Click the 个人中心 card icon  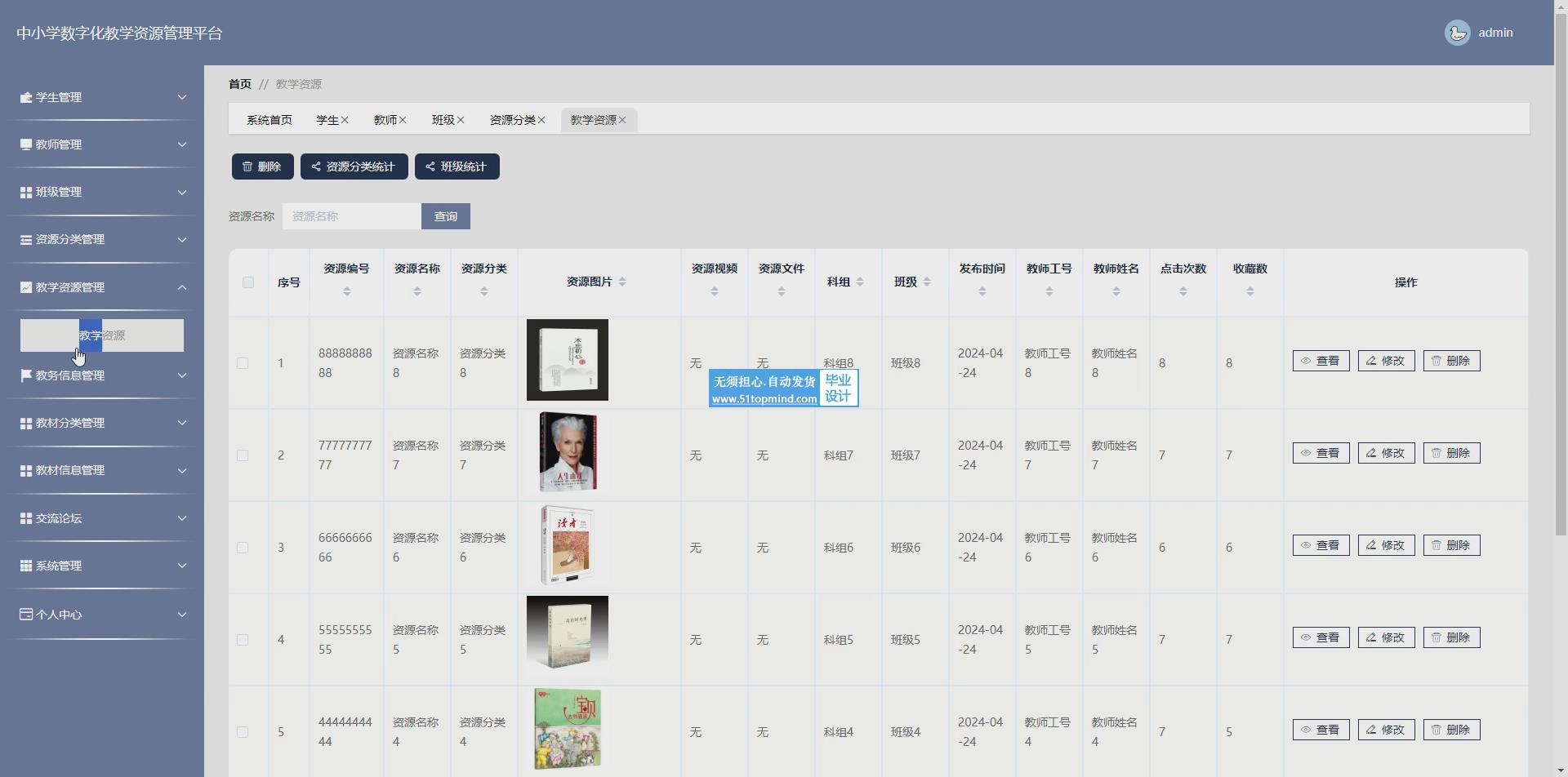26,615
